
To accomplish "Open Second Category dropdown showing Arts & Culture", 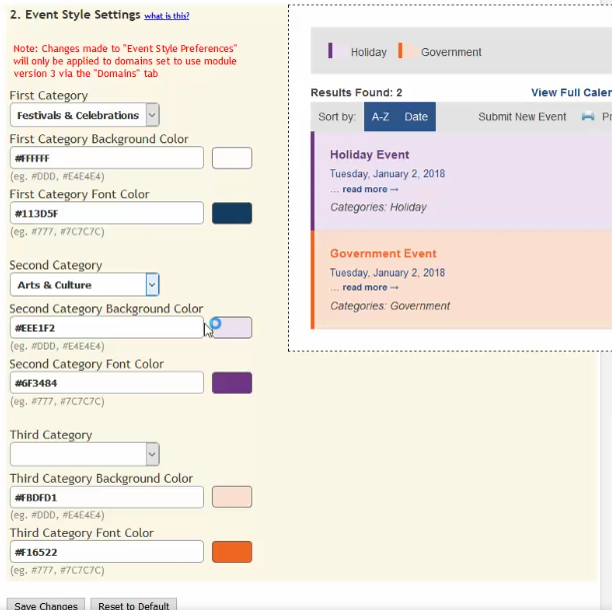I will click(85, 285).
